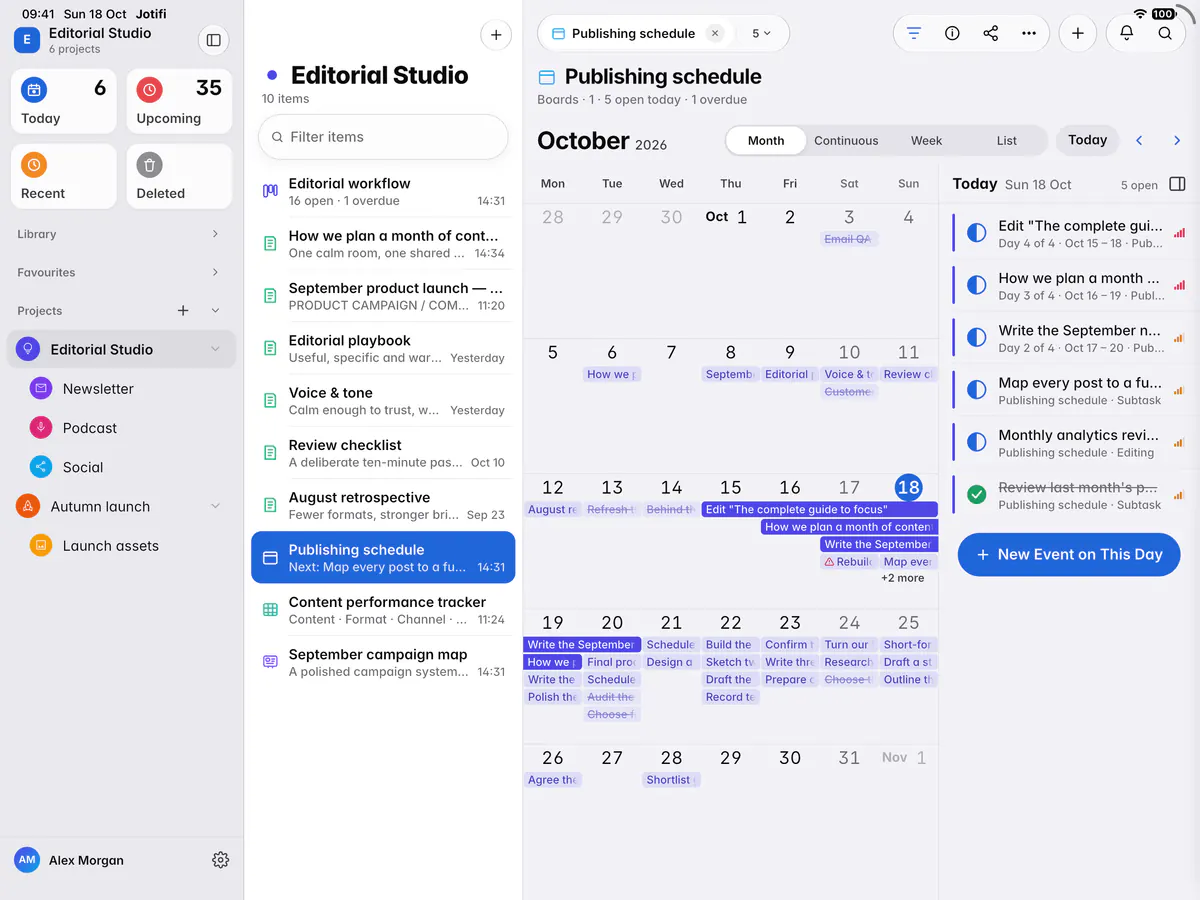Add new item with list plus button
The image size is (1200, 900).
[496, 35]
